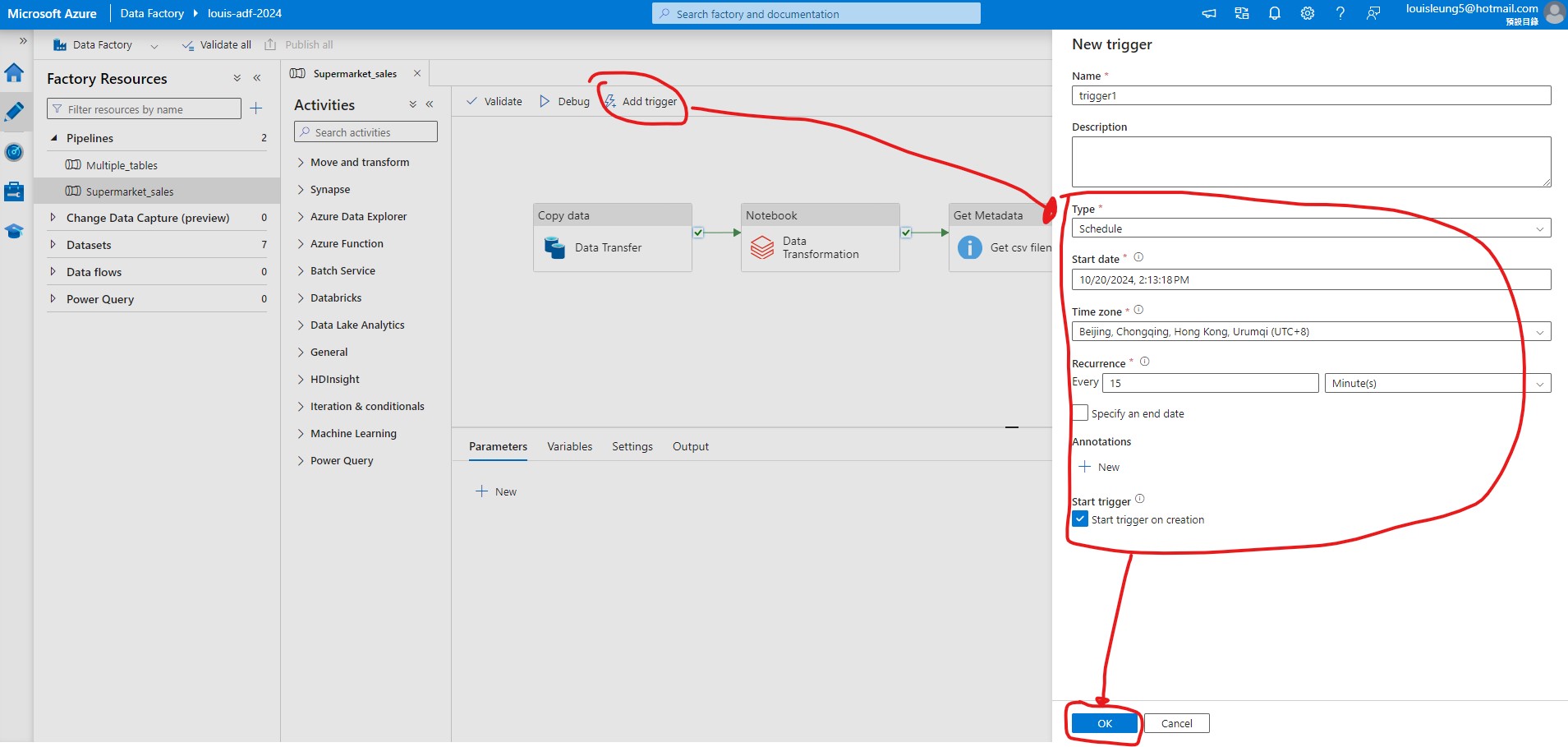Open the Manage toolbox icon in sidebar
Viewport: 1568px width, 747px height.
[x=15, y=191]
